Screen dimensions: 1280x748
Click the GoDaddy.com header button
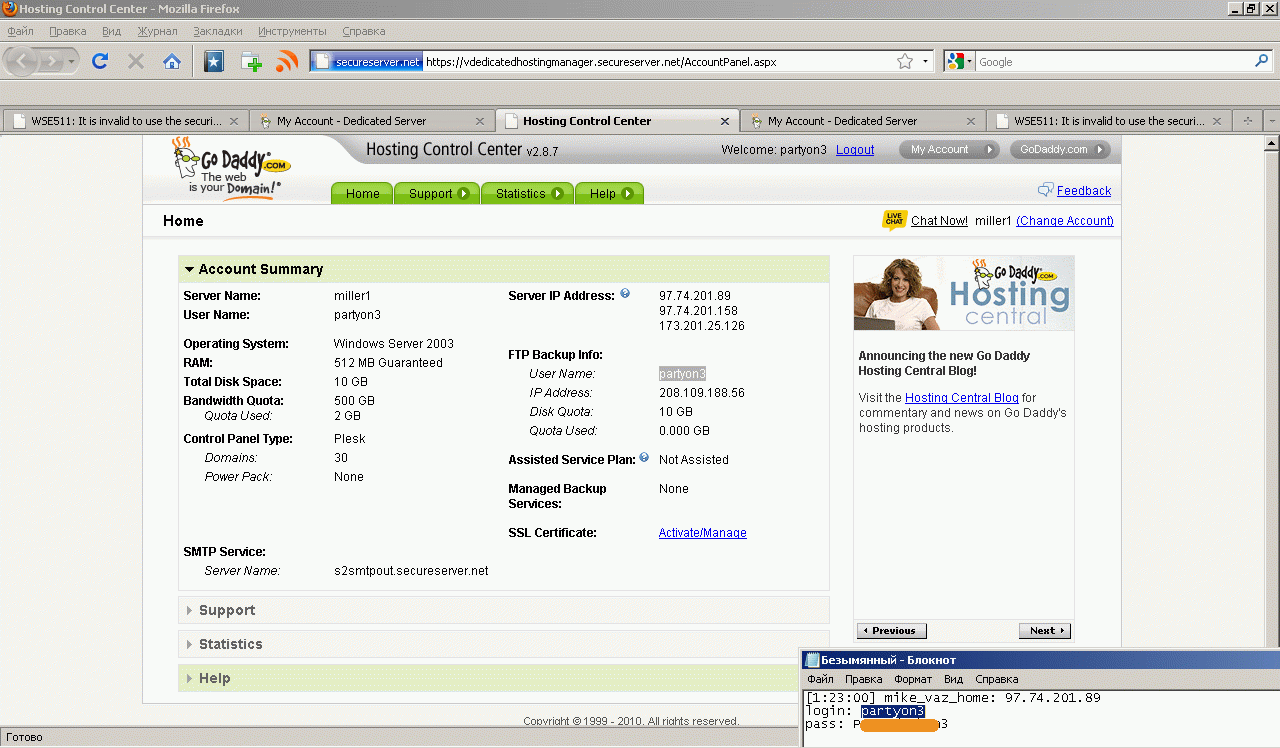point(1060,150)
